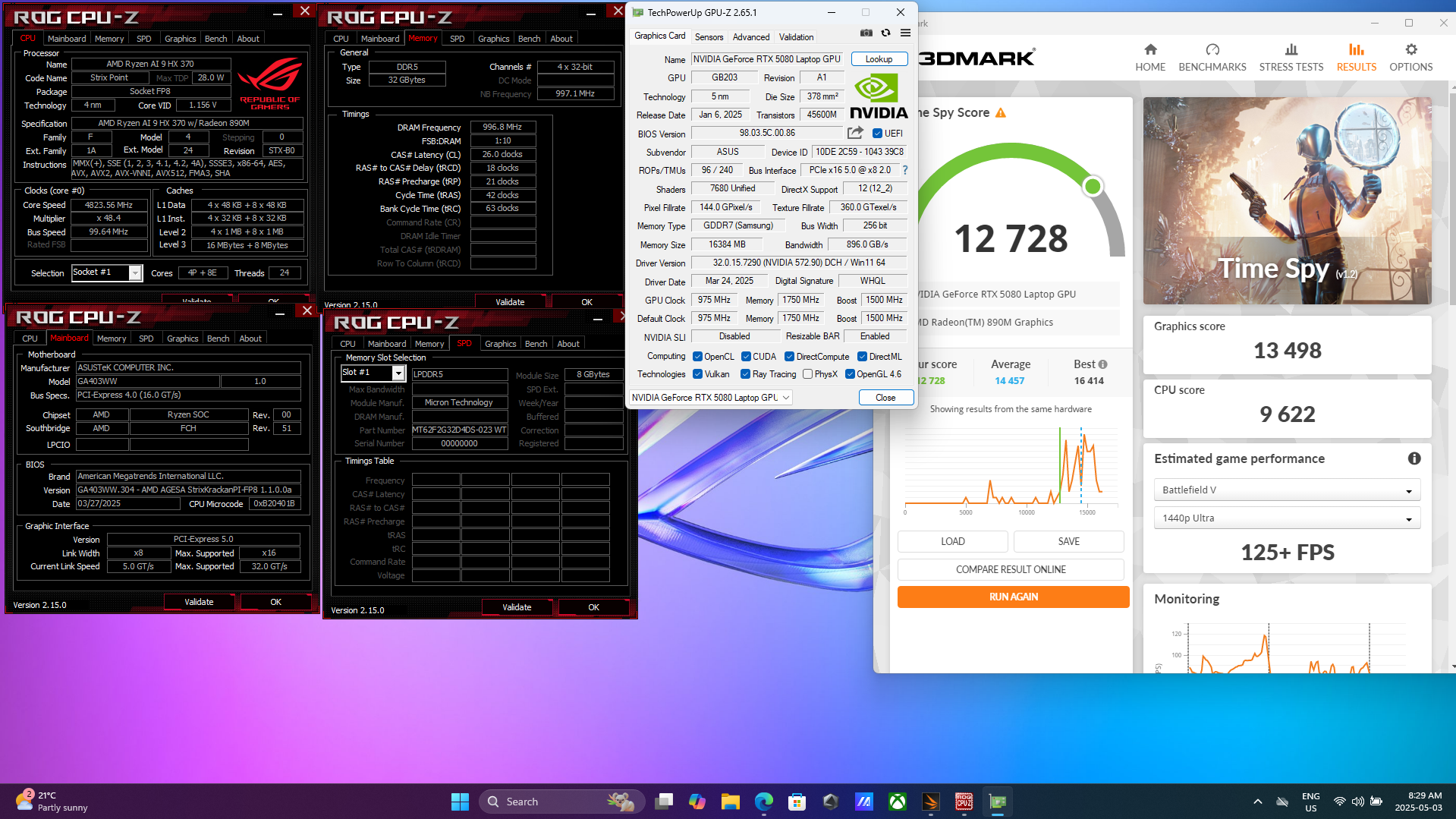The image size is (1456, 819).
Task: Open Bench tab in top-left CPU-Z window
Action: pos(215,39)
